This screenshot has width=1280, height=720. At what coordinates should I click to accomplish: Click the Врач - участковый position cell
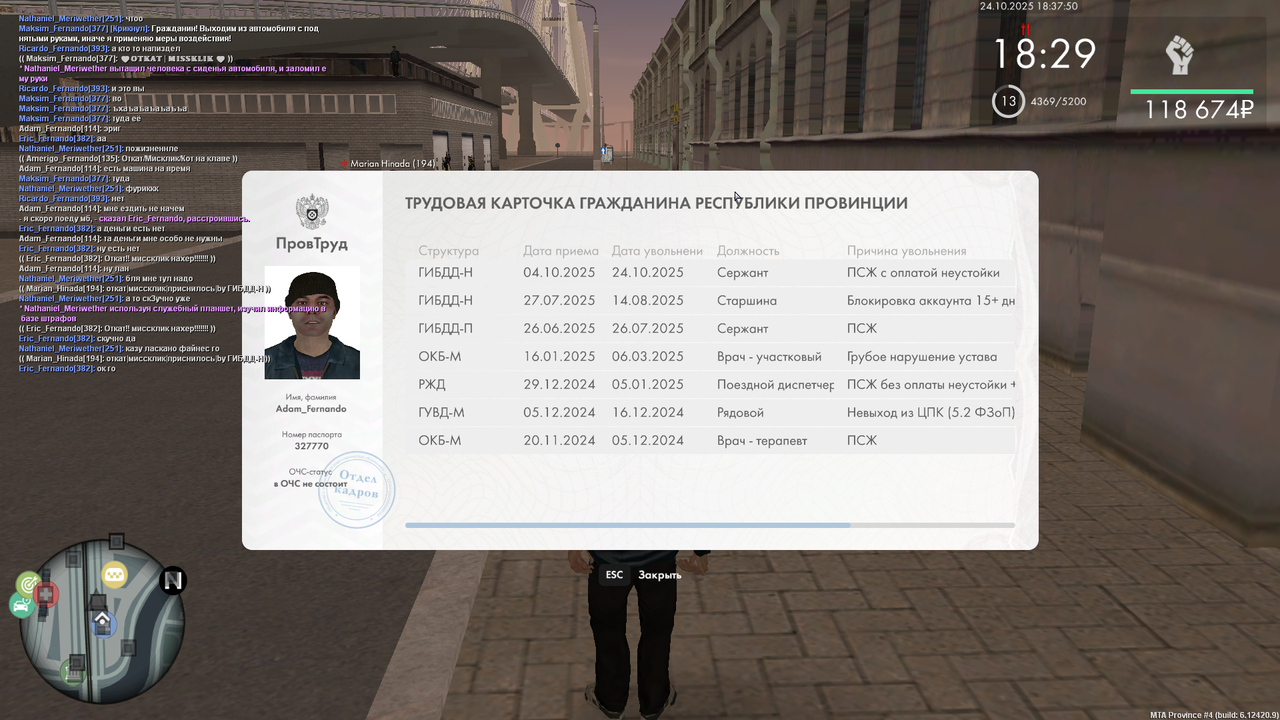[x=769, y=356]
